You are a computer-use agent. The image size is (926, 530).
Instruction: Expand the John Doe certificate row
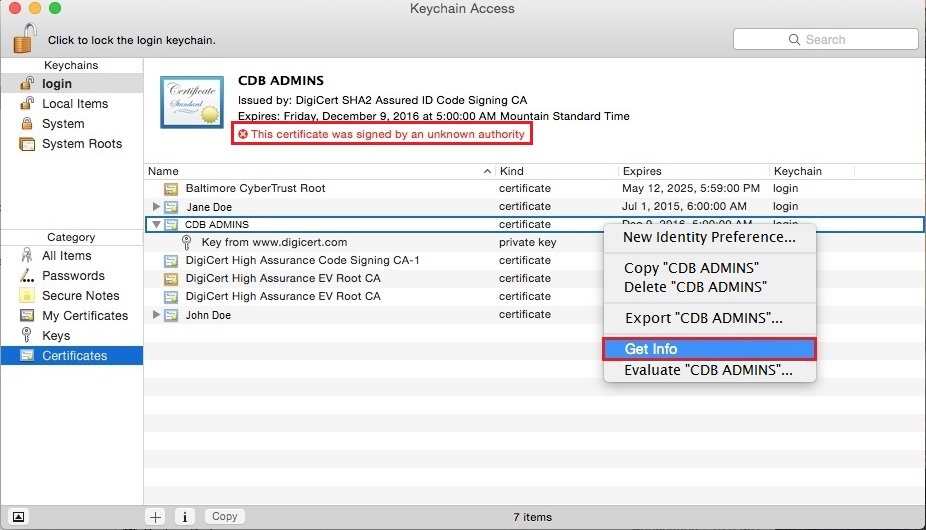click(156, 315)
